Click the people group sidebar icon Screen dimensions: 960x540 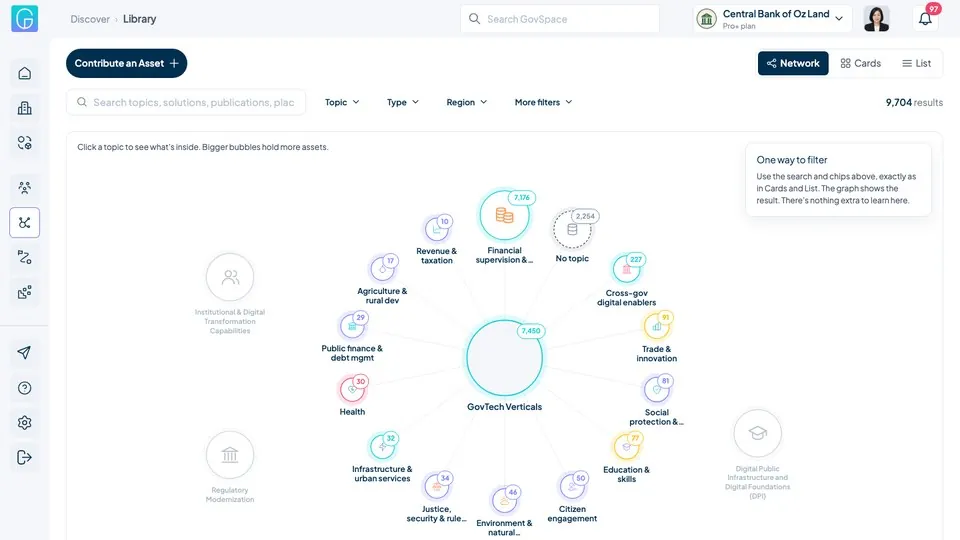coord(24,188)
